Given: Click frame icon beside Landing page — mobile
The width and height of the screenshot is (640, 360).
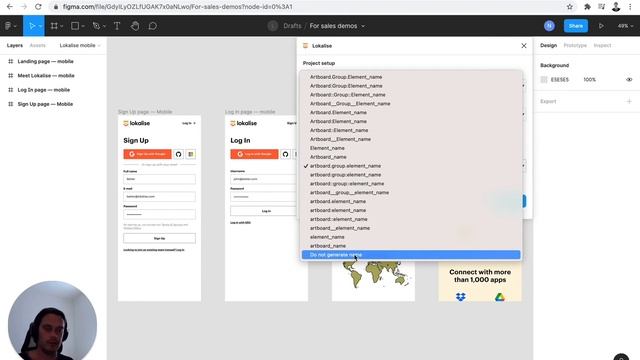Looking at the screenshot, I should coord(11,61).
